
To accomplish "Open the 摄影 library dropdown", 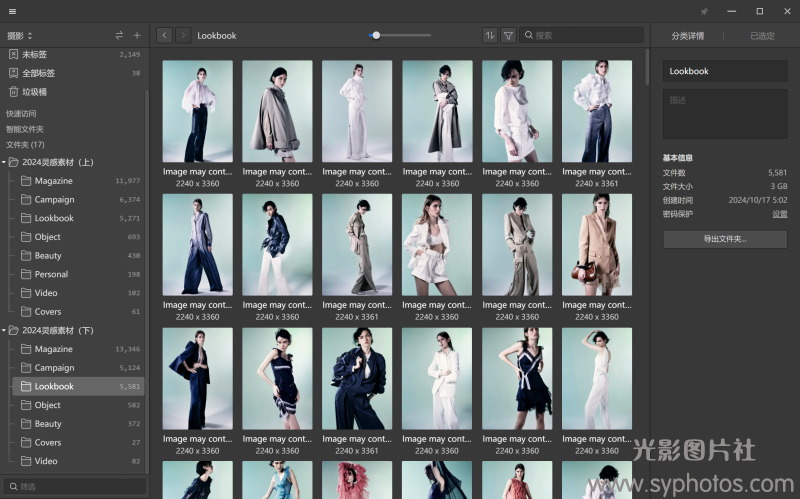I will (x=20, y=35).
